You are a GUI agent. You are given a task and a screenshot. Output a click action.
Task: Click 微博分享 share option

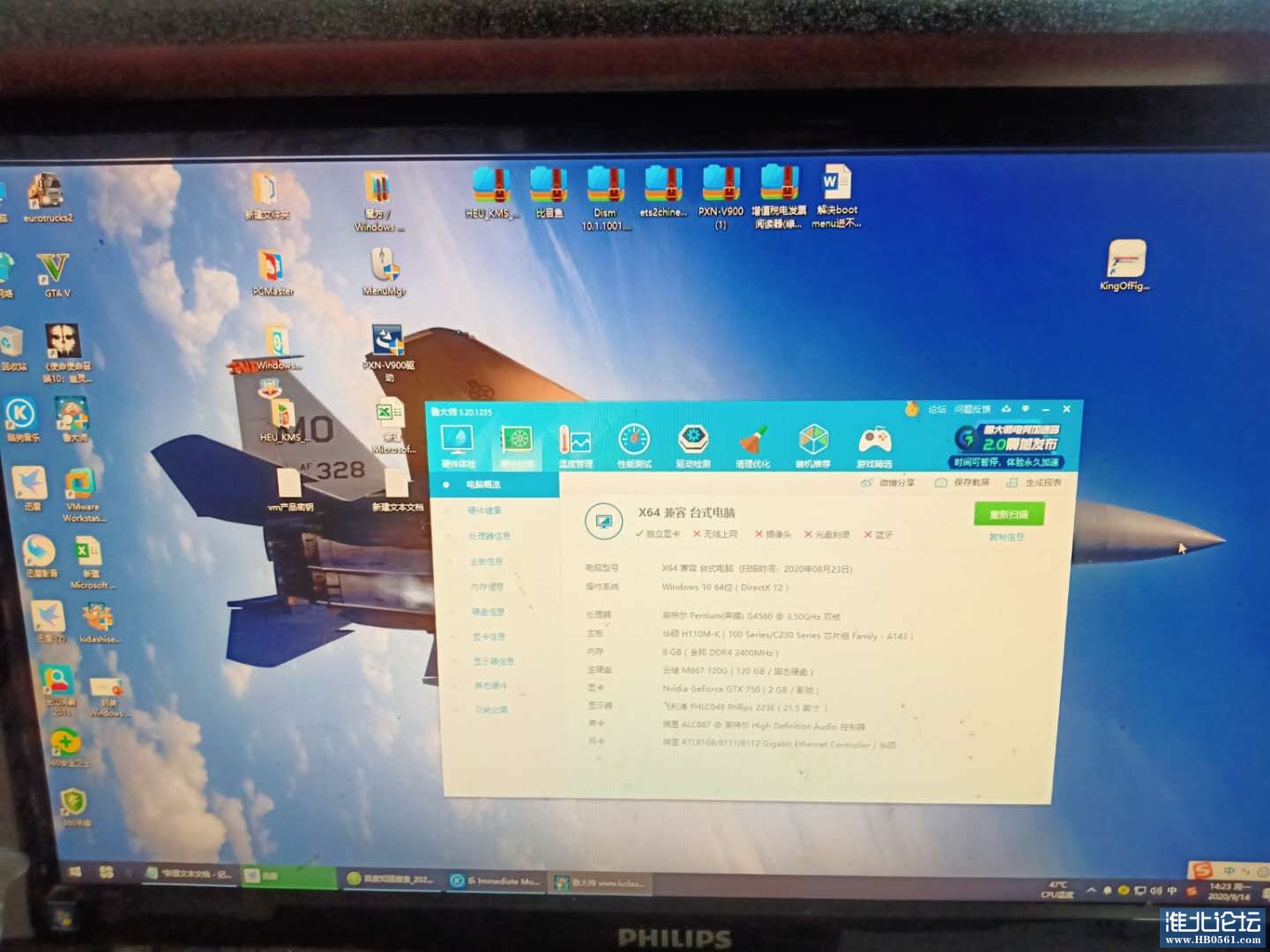[x=888, y=483]
